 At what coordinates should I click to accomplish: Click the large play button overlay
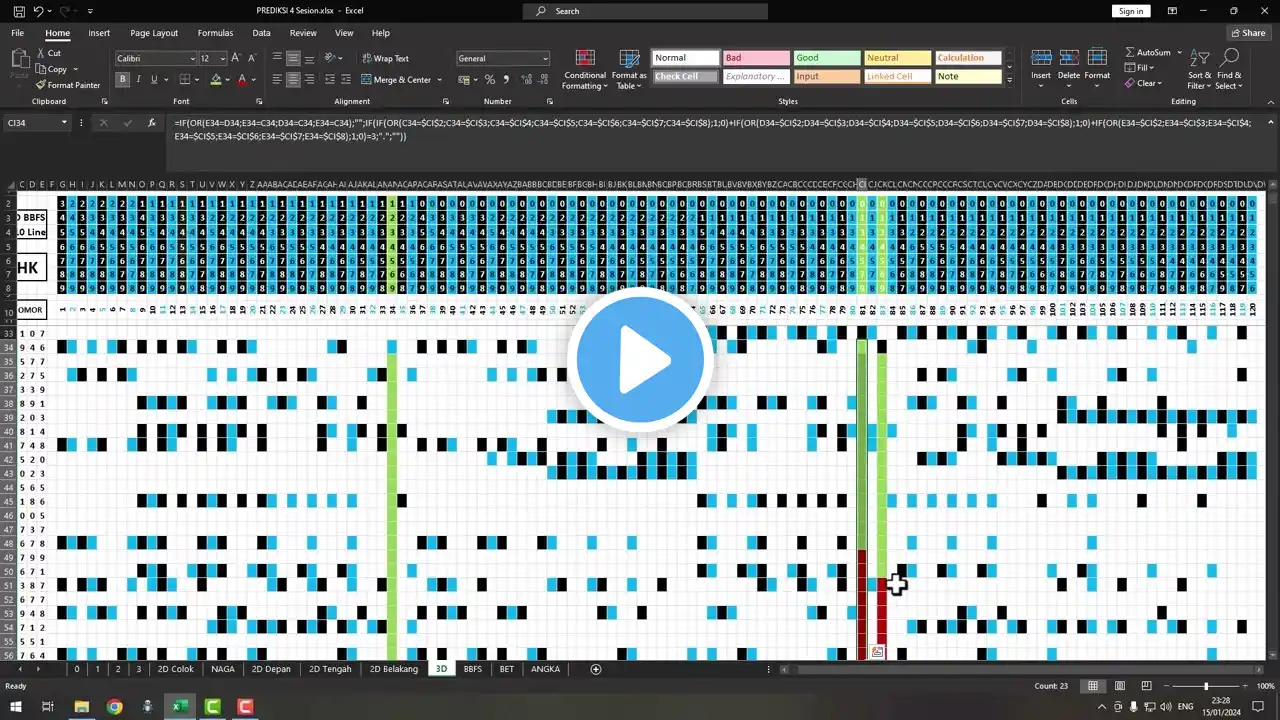640,360
